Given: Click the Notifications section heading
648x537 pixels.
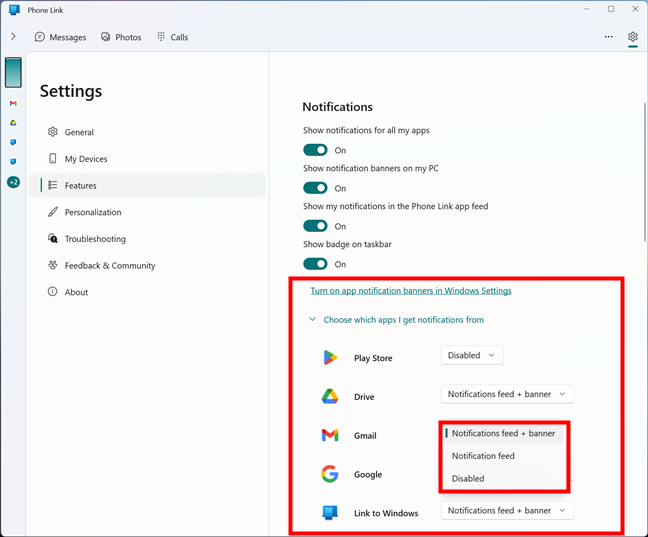Looking at the screenshot, I should click(x=337, y=107).
